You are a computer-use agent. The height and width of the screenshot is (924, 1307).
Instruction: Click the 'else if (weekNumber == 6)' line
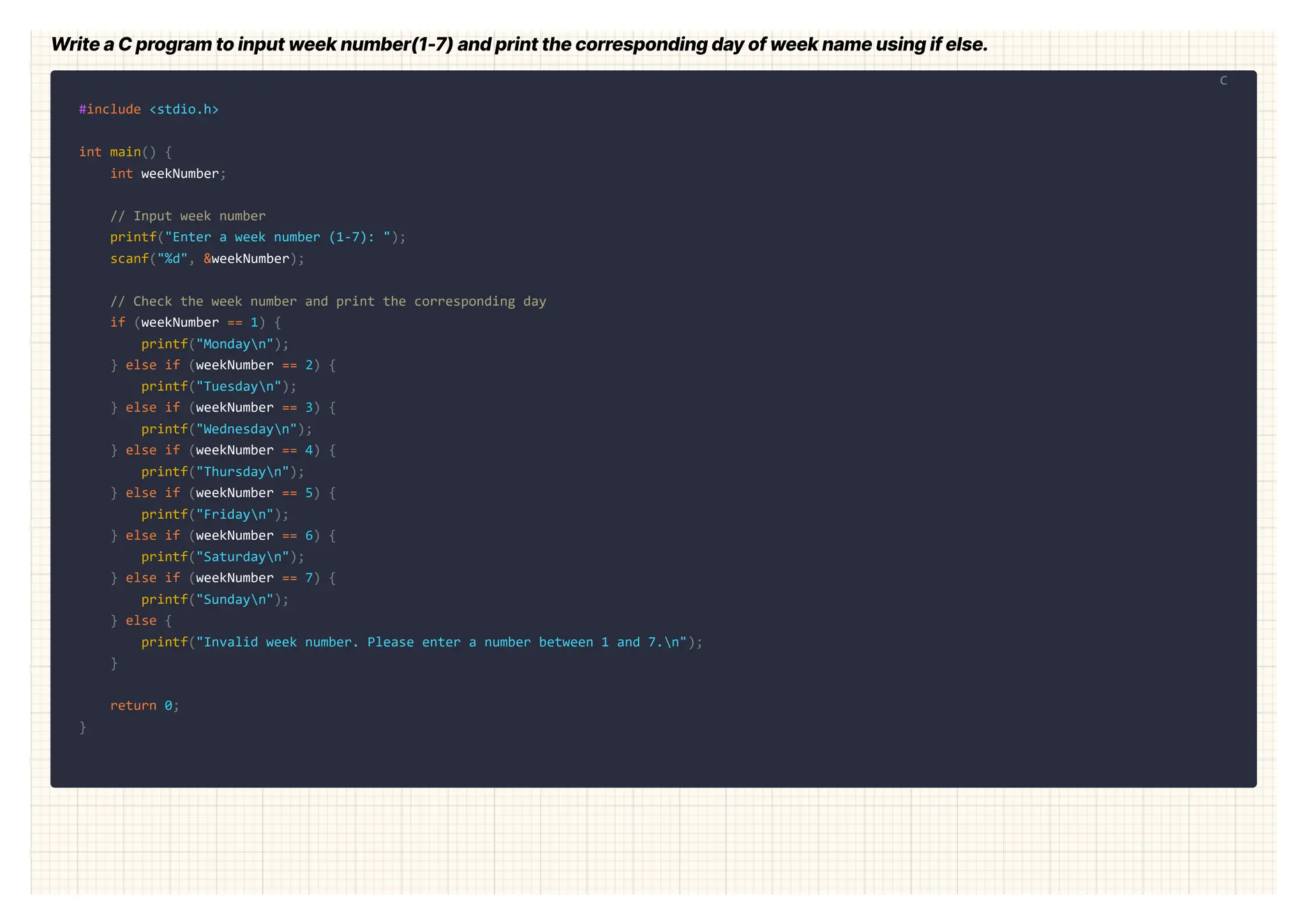click(223, 535)
